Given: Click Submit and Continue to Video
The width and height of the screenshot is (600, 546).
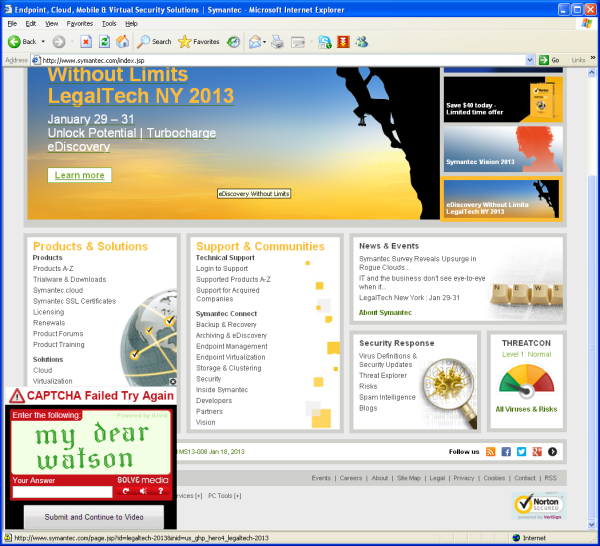Looking at the screenshot, I should click(x=94, y=517).
